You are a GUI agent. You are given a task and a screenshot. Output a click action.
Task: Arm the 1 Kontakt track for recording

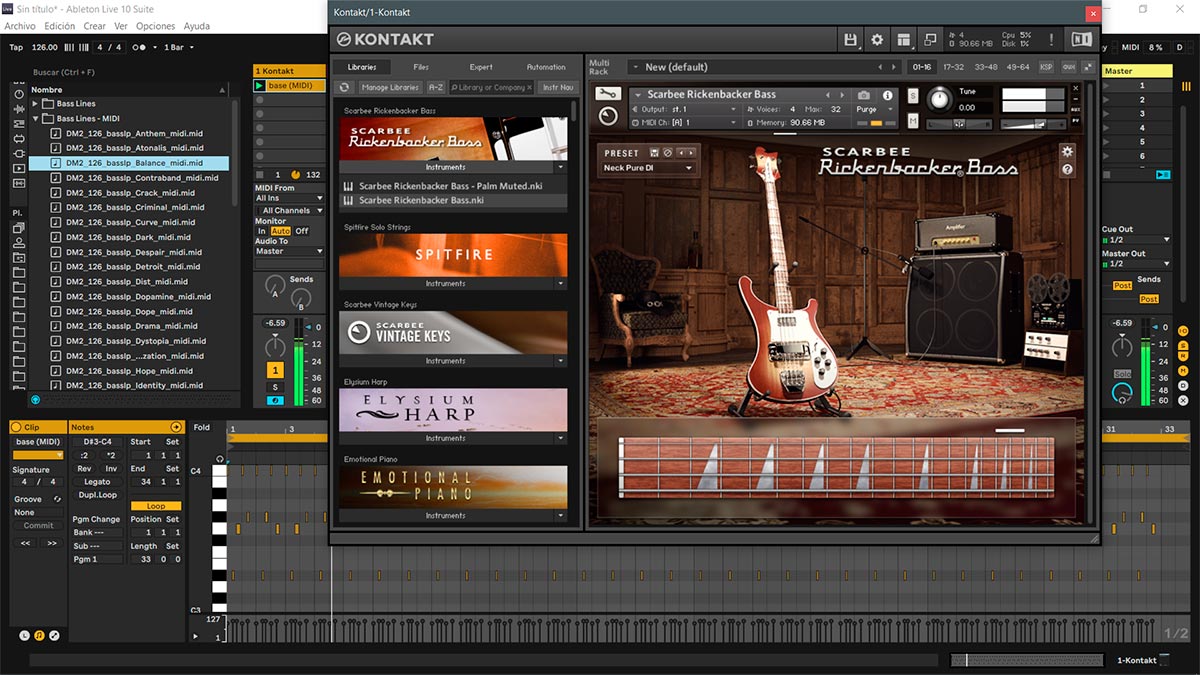point(275,401)
